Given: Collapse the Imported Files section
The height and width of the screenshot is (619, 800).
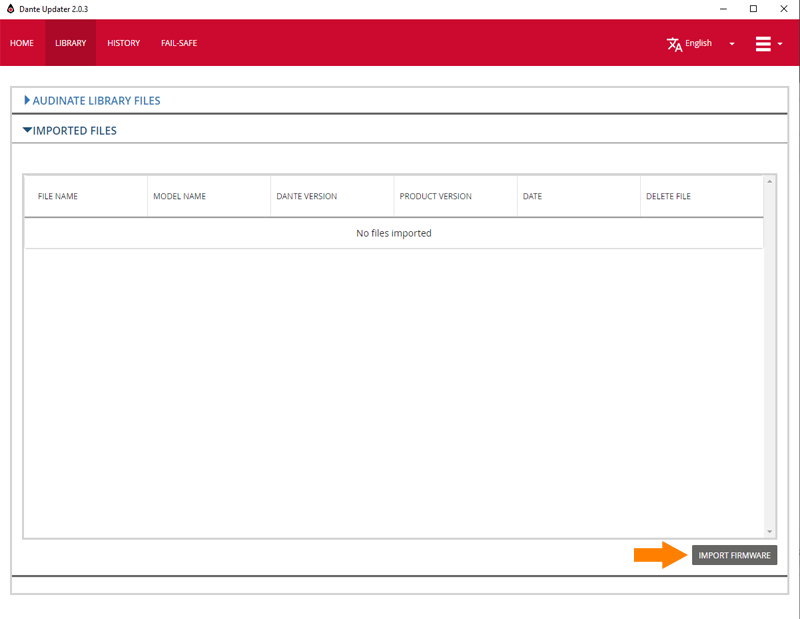Looking at the screenshot, I should pyautogui.click(x=70, y=130).
